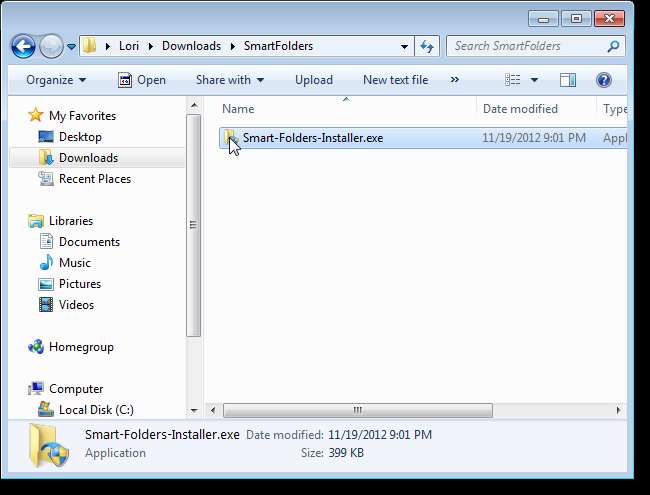Click the Music note icon
650x495 pixels.
click(46, 262)
